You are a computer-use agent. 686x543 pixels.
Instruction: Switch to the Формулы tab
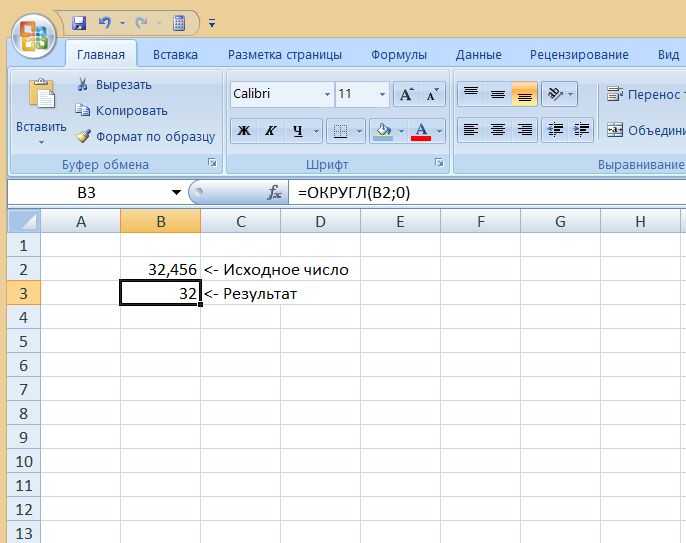click(x=399, y=55)
